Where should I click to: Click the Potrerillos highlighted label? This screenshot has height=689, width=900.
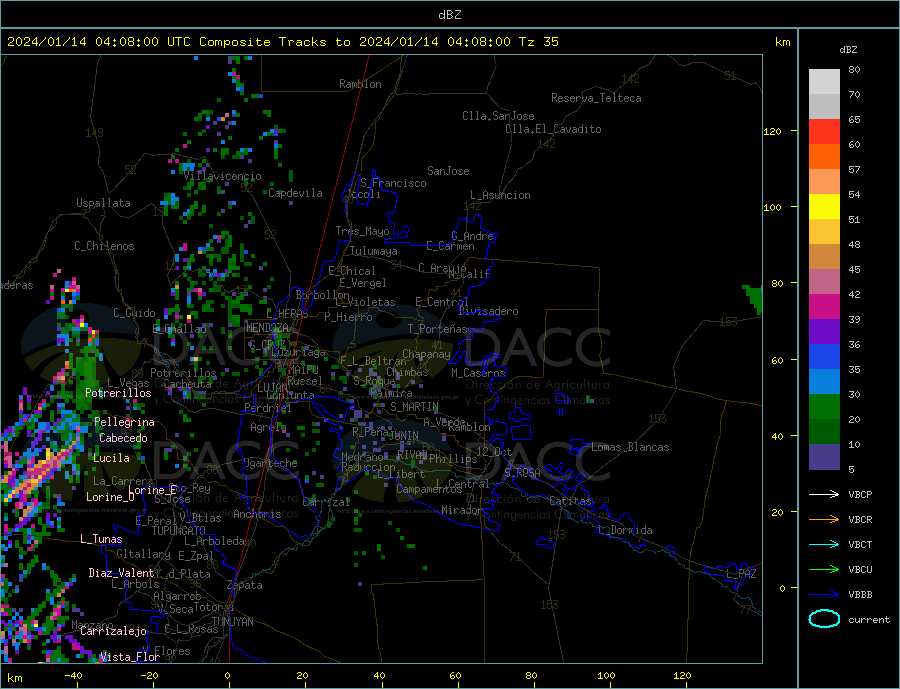118,393
